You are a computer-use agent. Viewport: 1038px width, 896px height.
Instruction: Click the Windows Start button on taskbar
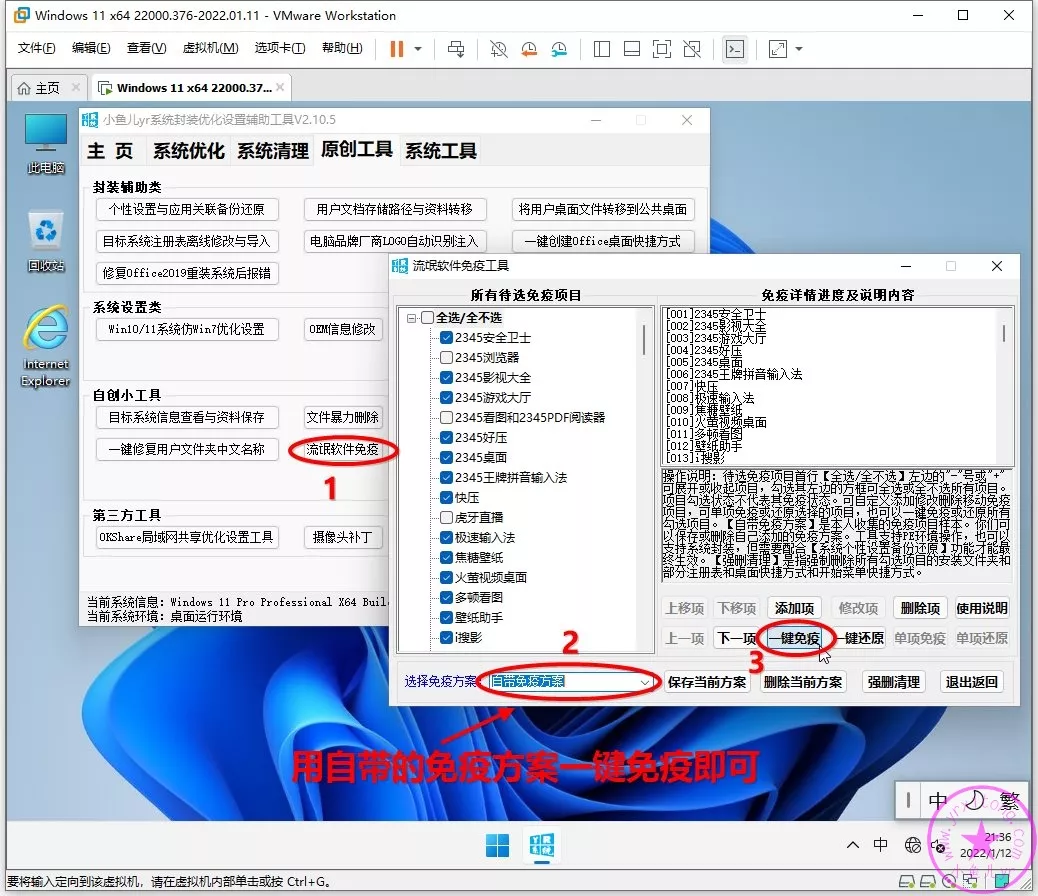[497, 846]
